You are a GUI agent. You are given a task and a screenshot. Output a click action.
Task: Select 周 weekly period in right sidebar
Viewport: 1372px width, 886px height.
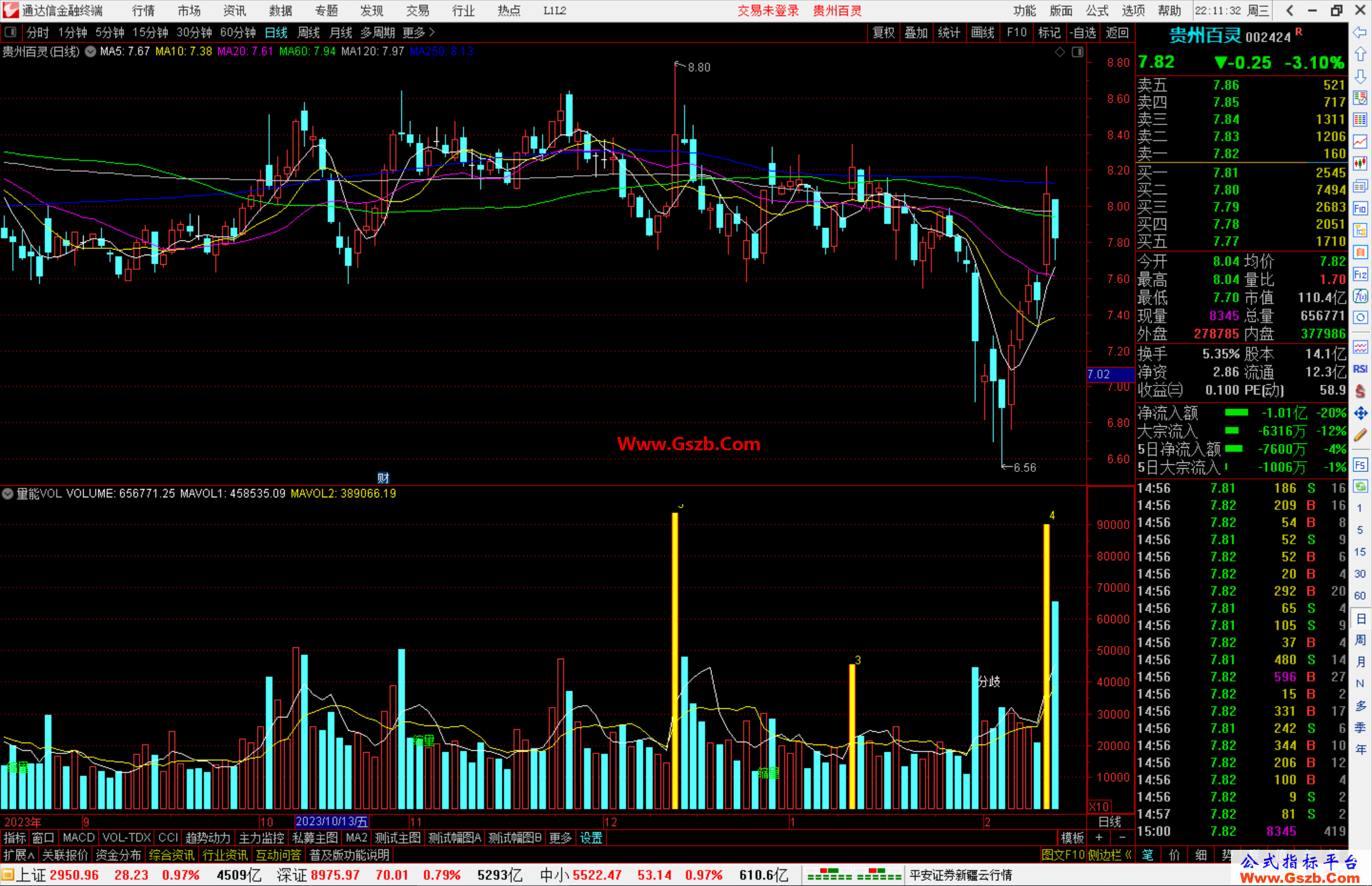(x=1361, y=640)
